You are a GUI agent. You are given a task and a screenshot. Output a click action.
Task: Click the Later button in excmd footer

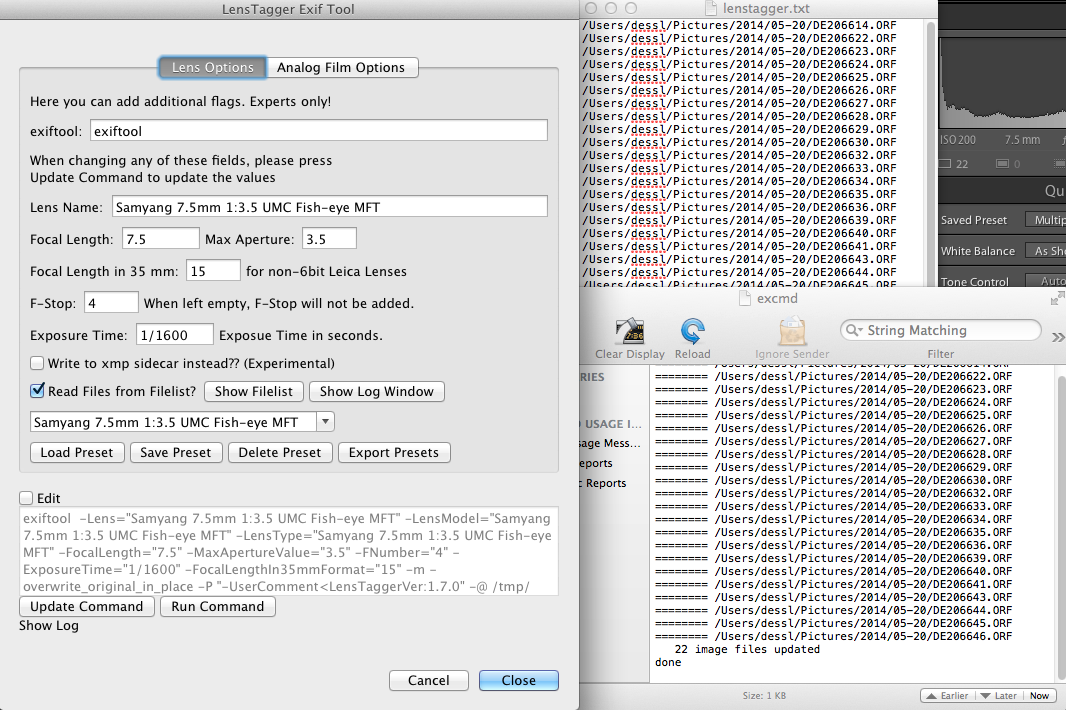(x=998, y=695)
